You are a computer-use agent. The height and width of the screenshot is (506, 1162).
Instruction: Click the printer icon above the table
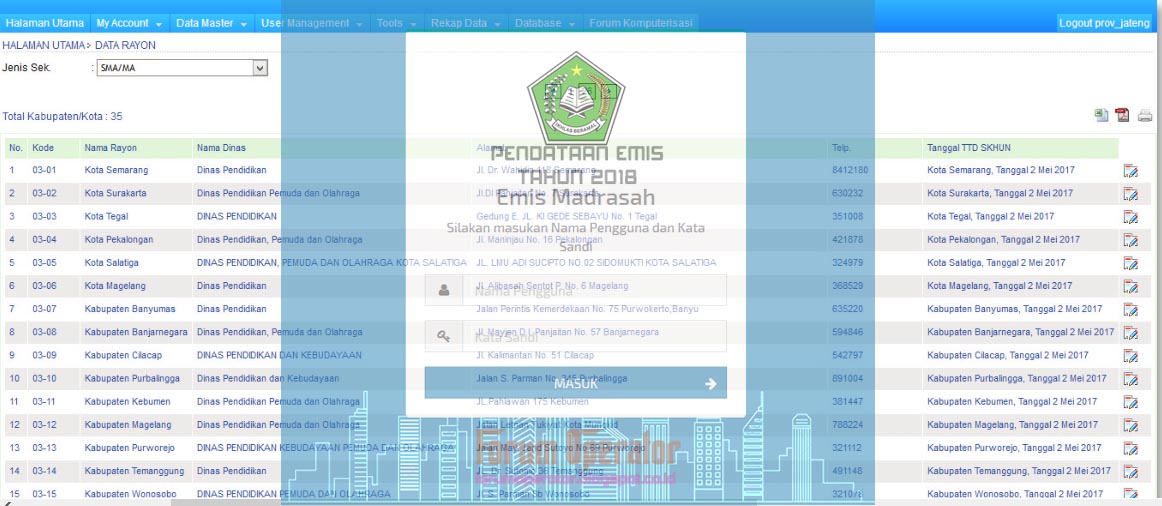1145,116
